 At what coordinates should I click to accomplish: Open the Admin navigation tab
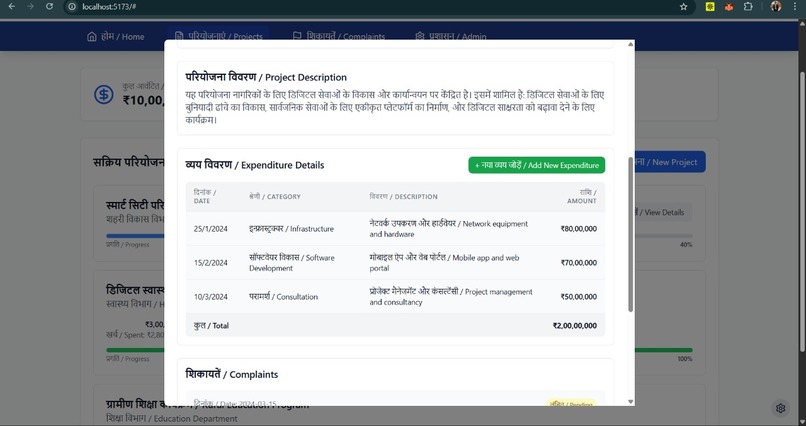pos(451,36)
